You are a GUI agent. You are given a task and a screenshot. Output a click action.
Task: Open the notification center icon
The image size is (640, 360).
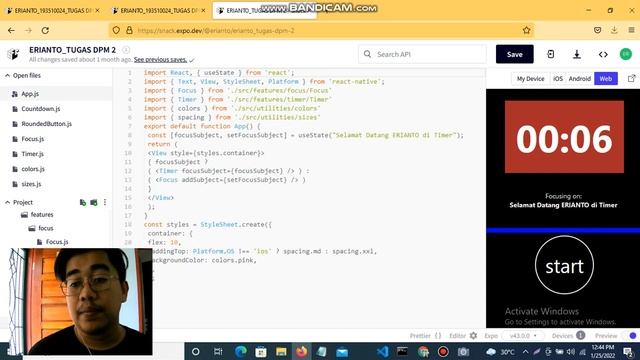[x=628, y=351]
